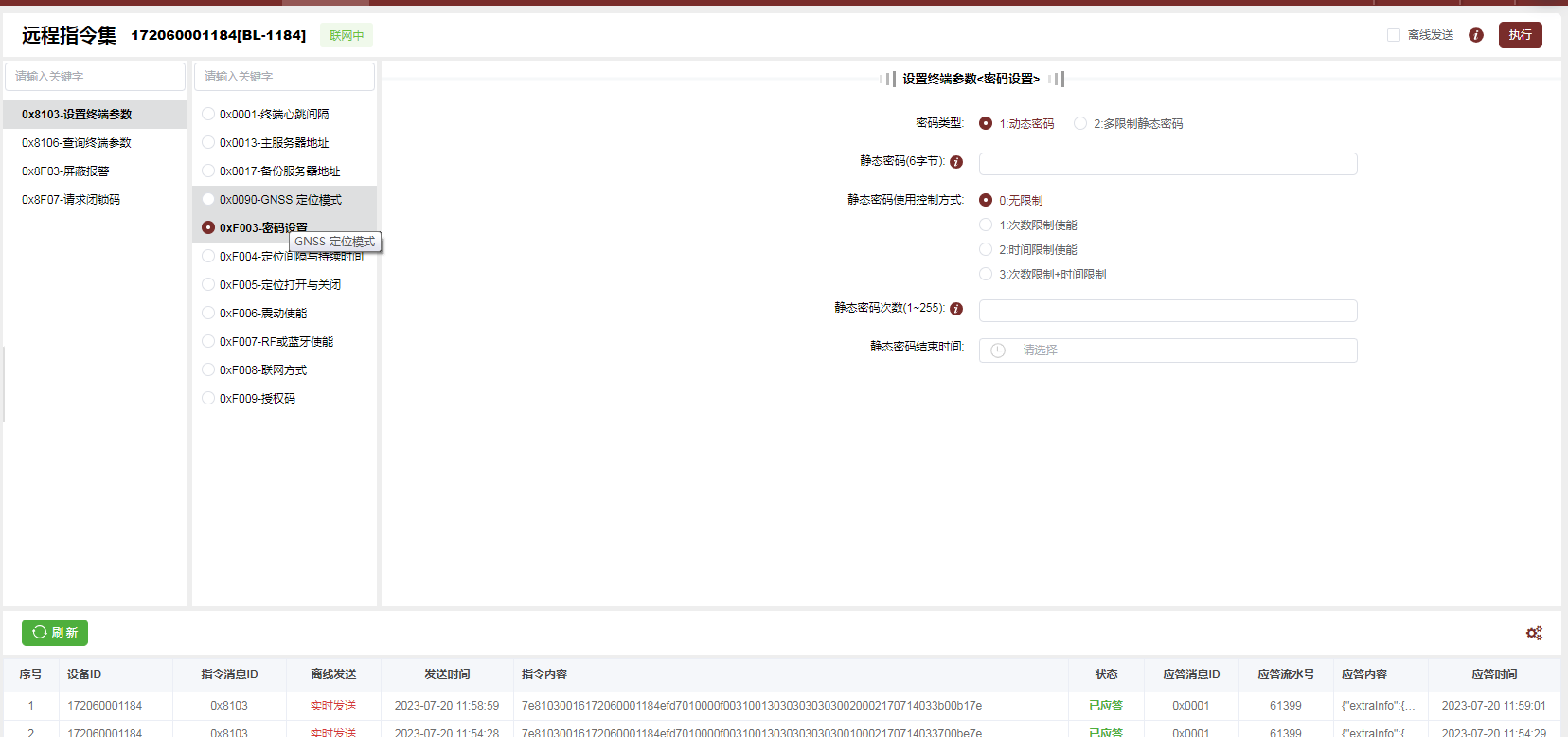Select 0x0001-终端心跳间隔 parameter
Screen dimensions: 1568x737
coord(208,115)
